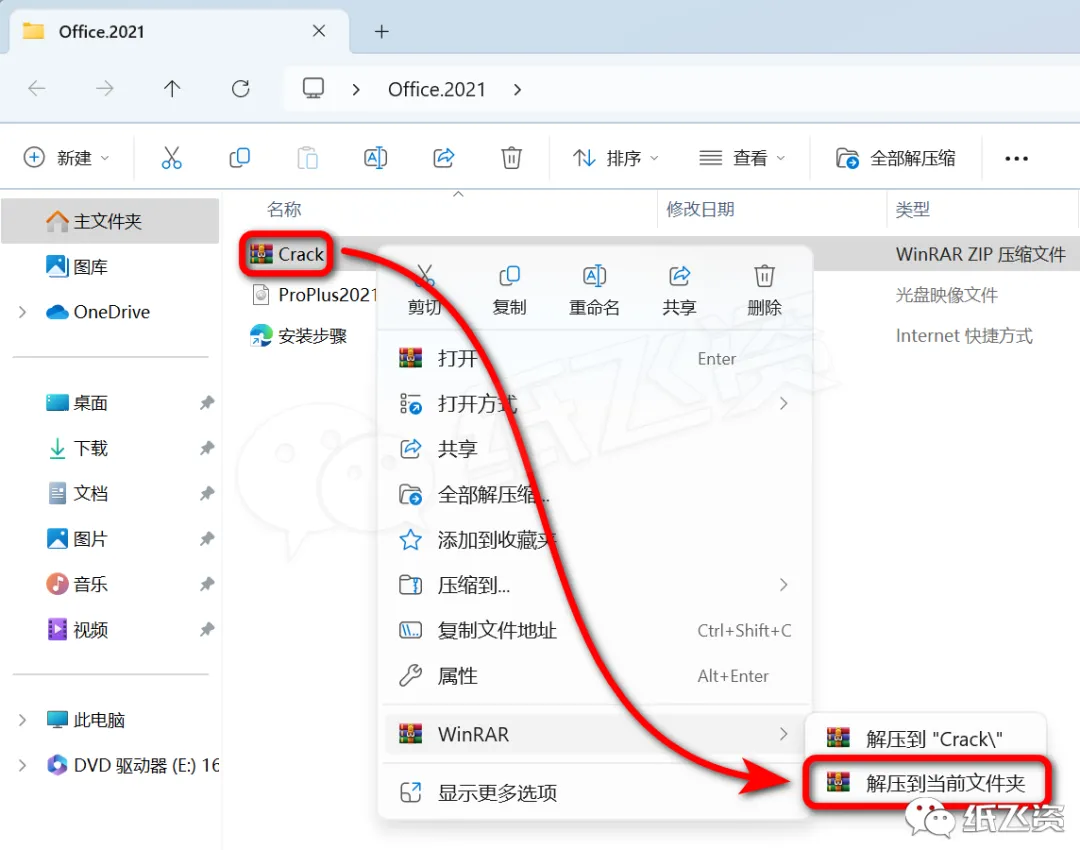Viewport: 1080px width, 850px height.
Task: Choose 重命名 in the context menu top row
Action: (x=594, y=289)
